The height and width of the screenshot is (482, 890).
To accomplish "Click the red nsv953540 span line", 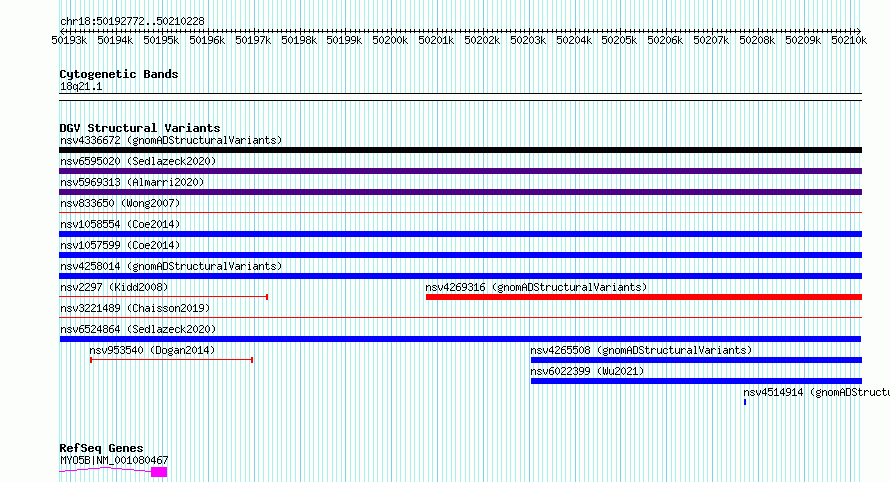I will [x=171, y=360].
